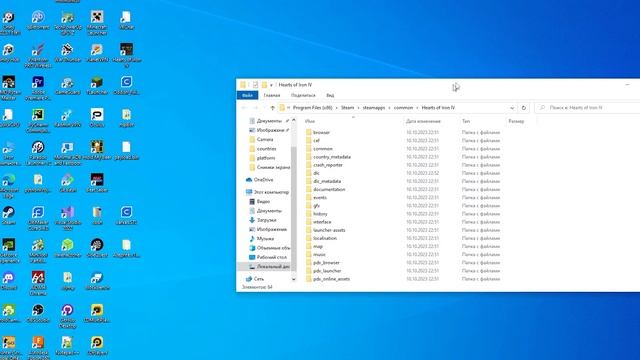The image size is (640, 360).
Task: Open the Visual Studio 2022 shortcut
Action: click(x=67, y=218)
